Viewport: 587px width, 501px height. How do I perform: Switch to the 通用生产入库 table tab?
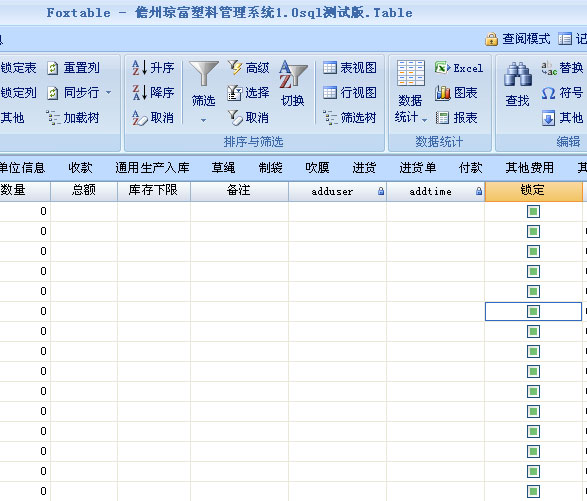[152, 167]
